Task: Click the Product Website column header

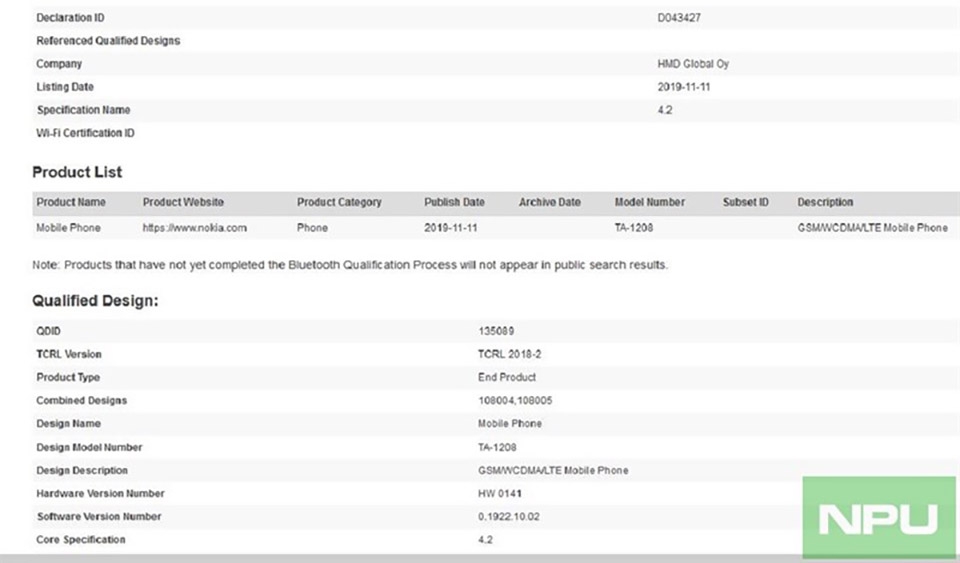Action: 183,202
